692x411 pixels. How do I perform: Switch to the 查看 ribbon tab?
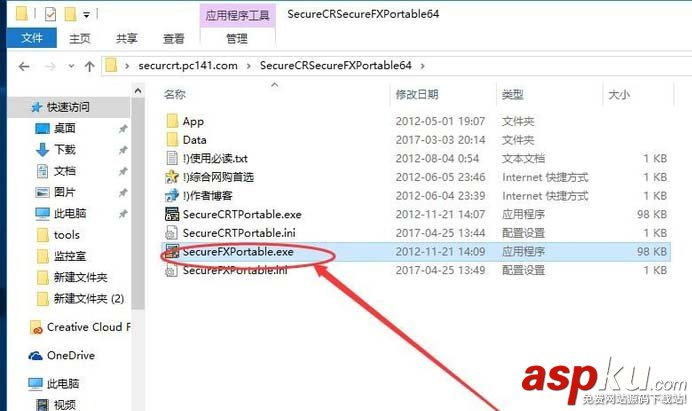(173, 38)
